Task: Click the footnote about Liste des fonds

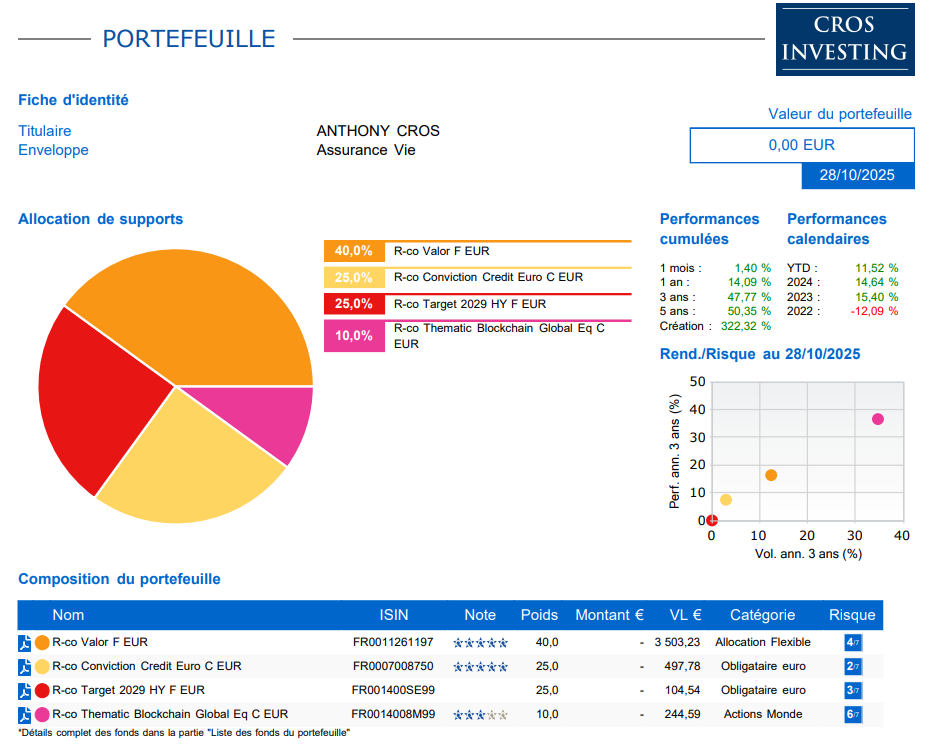Action: coord(184,733)
